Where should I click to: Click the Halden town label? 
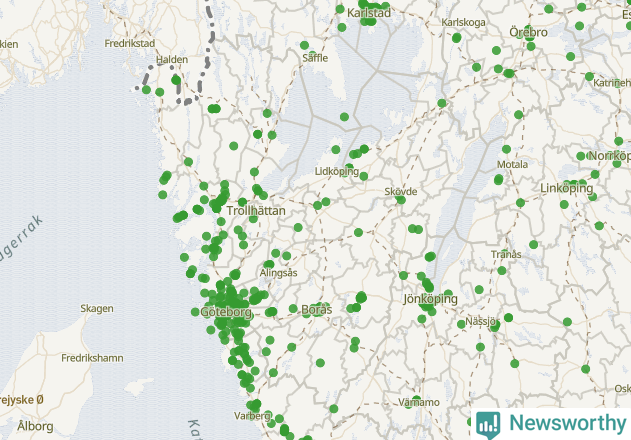tap(172, 60)
